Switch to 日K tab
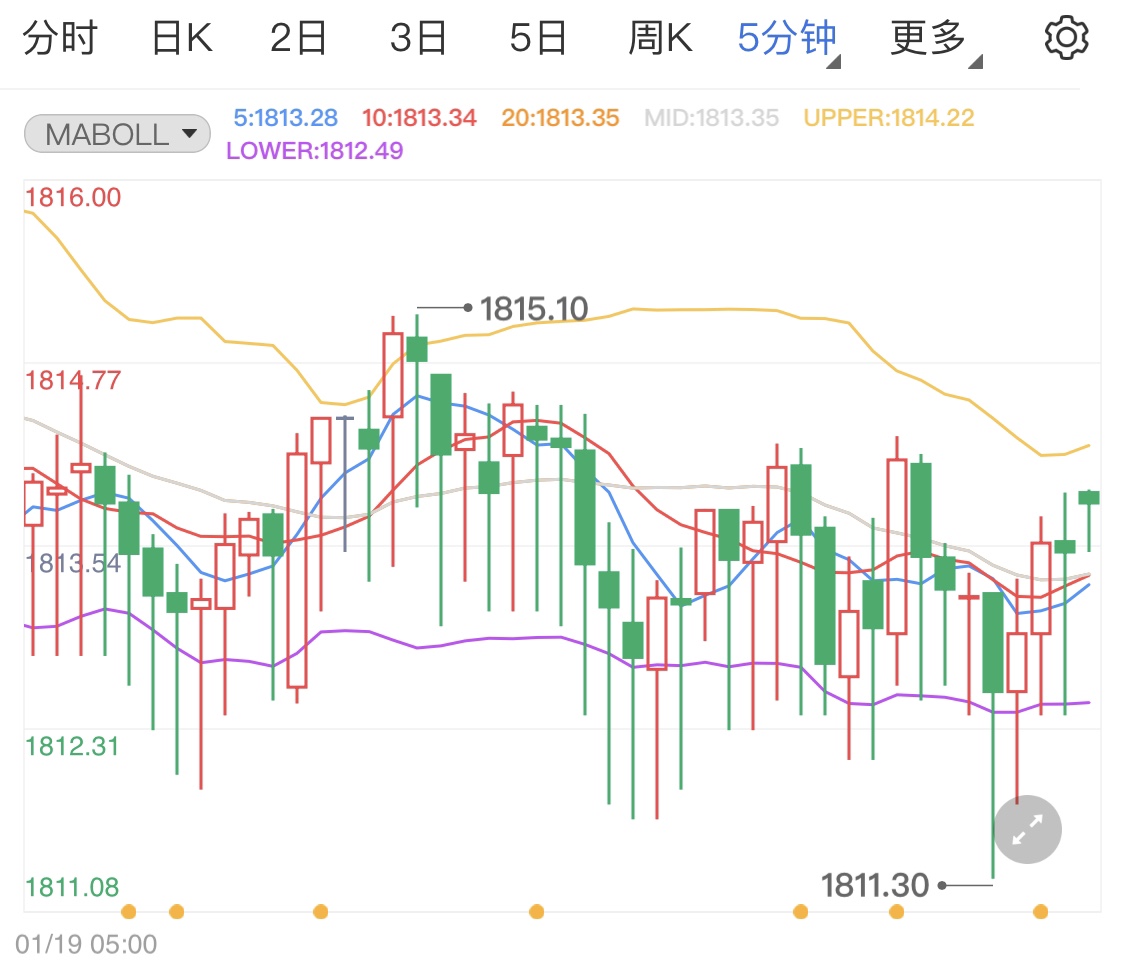The image size is (1125, 961). click(x=182, y=38)
